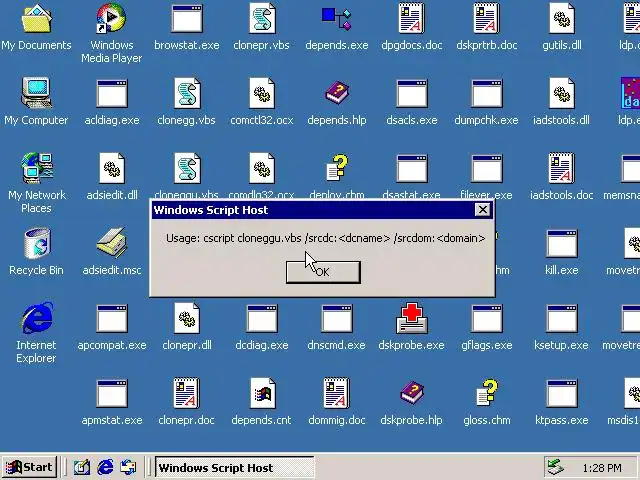Click the Outlook Express quick launch icon
The image size is (640, 480).
tap(128, 467)
